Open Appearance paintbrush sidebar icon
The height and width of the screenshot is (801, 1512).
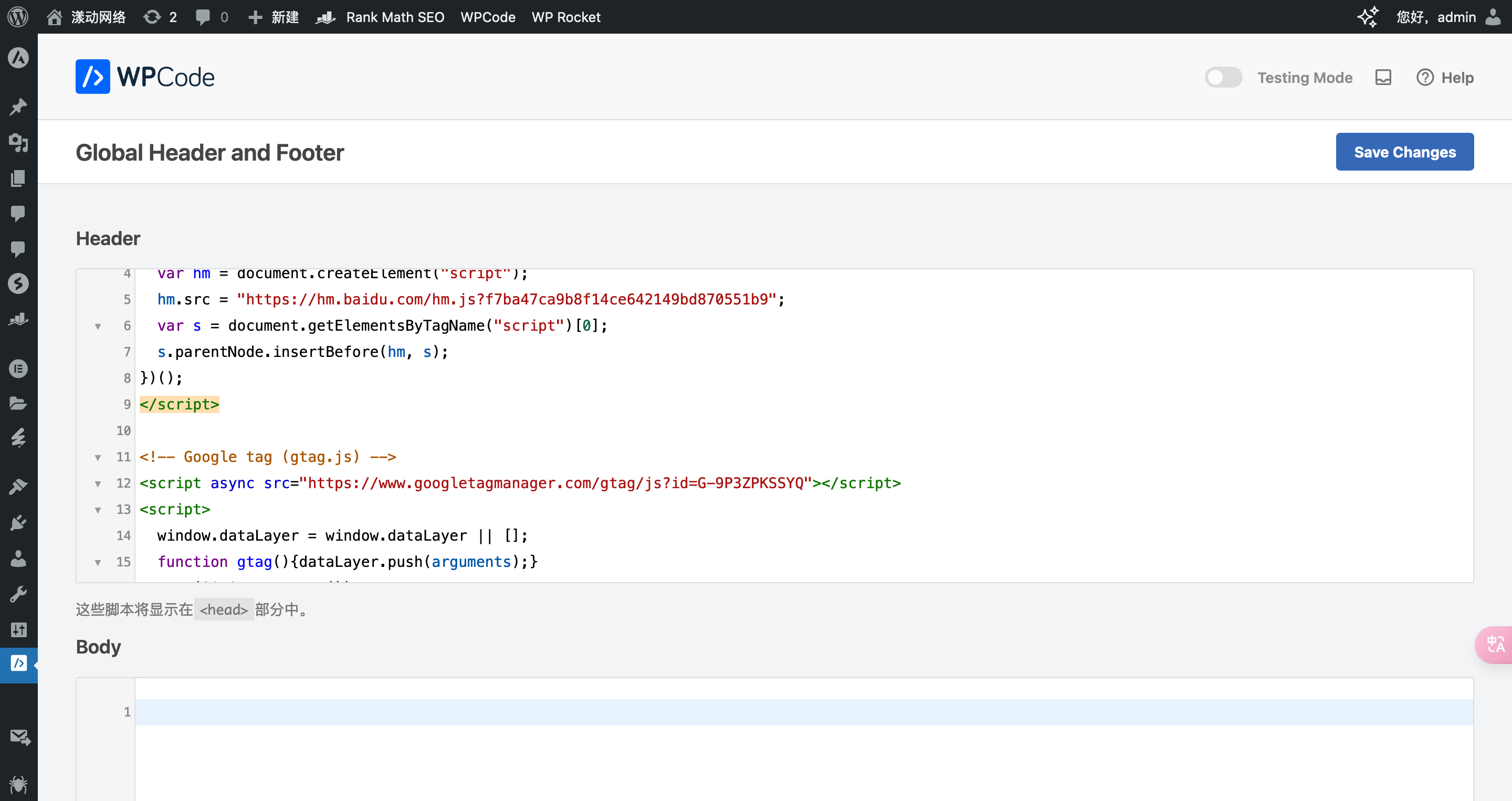point(19,487)
